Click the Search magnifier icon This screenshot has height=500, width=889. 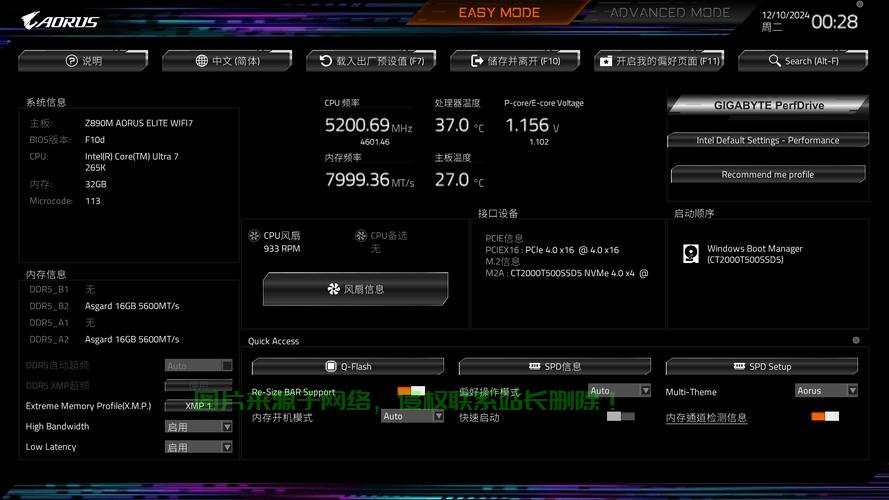click(774, 60)
